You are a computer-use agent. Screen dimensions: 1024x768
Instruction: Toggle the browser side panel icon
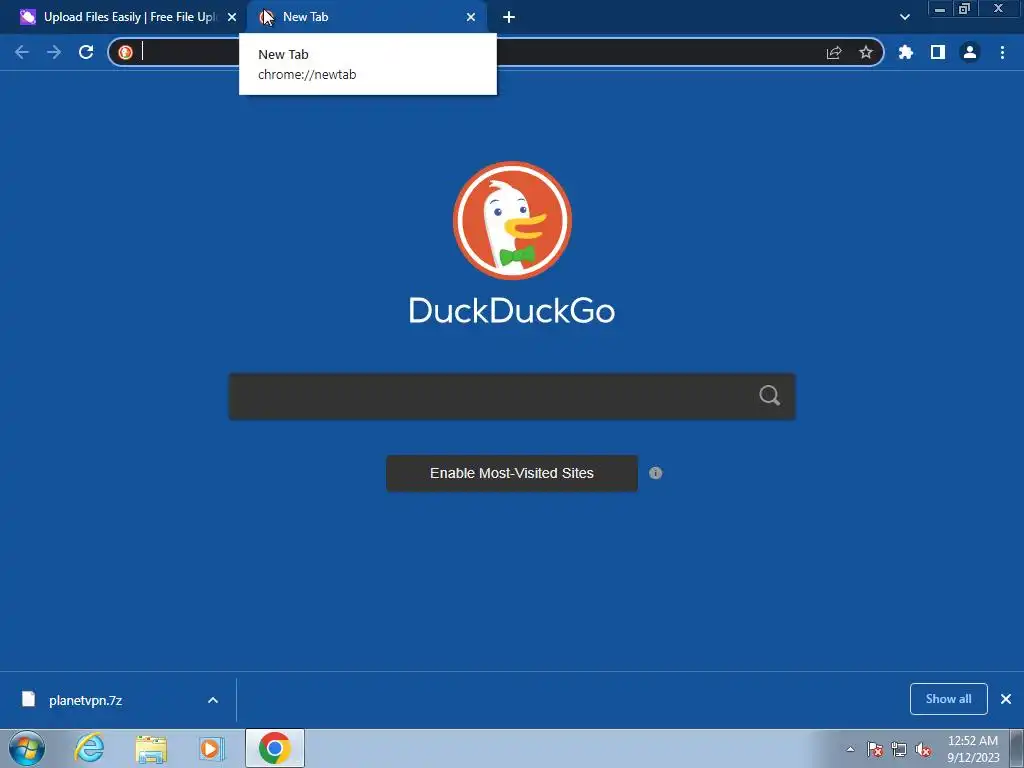938,52
